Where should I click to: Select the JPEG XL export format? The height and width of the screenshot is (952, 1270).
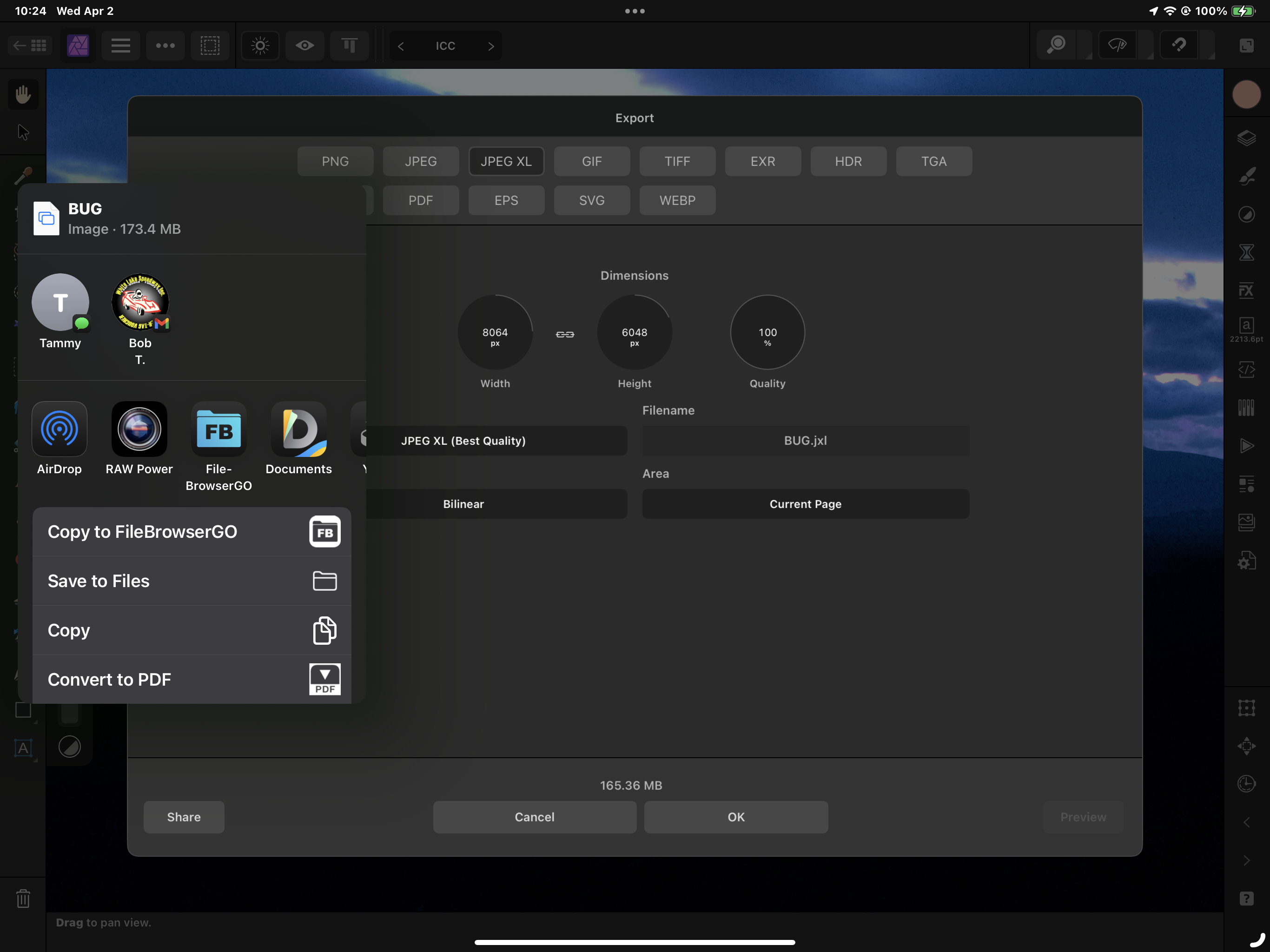(506, 161)
